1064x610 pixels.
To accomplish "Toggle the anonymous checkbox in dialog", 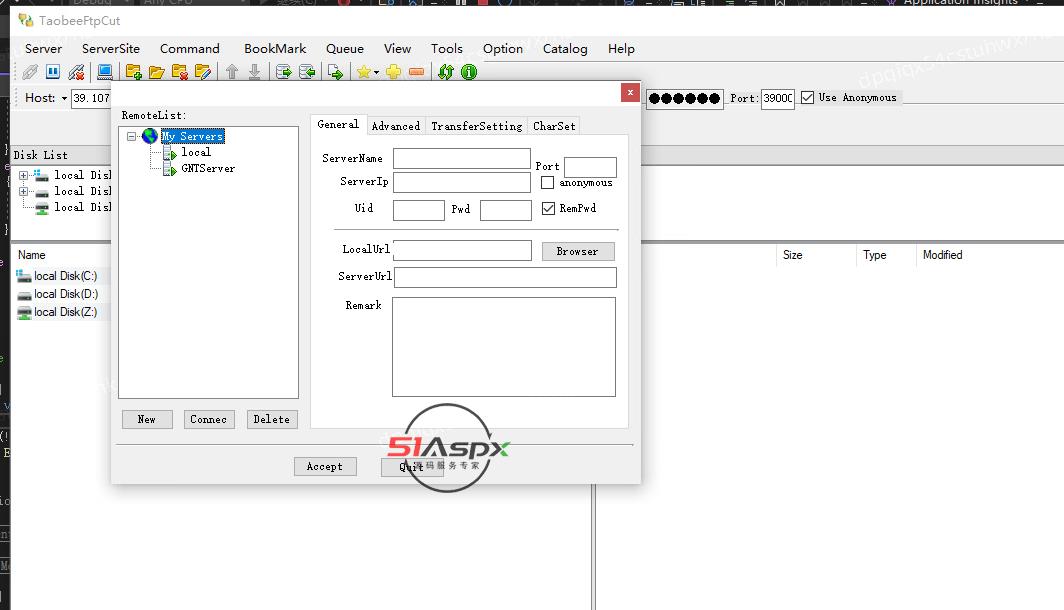I will pos(548,183).
